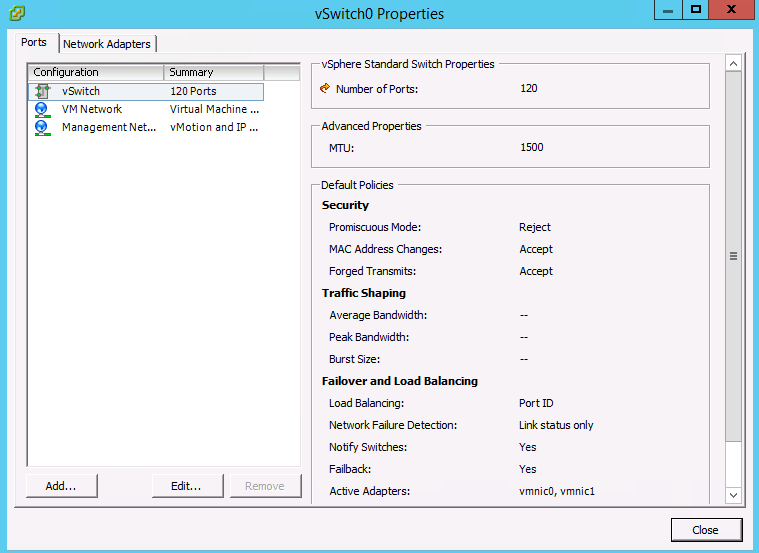The image size is (759, 553).
Task: Switch to the Network Adapters tab
Action: coord(107,44)
